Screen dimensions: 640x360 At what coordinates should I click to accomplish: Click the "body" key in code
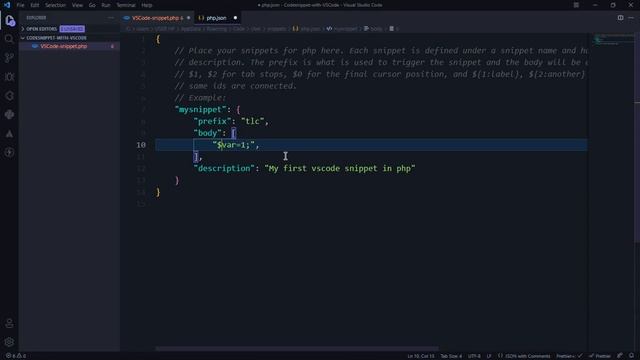click(x=207, y=133)
